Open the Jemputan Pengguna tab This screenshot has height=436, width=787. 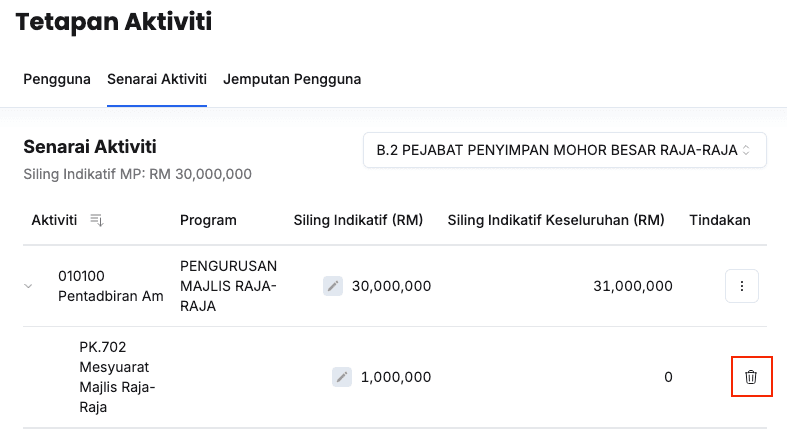coord(292,79)
